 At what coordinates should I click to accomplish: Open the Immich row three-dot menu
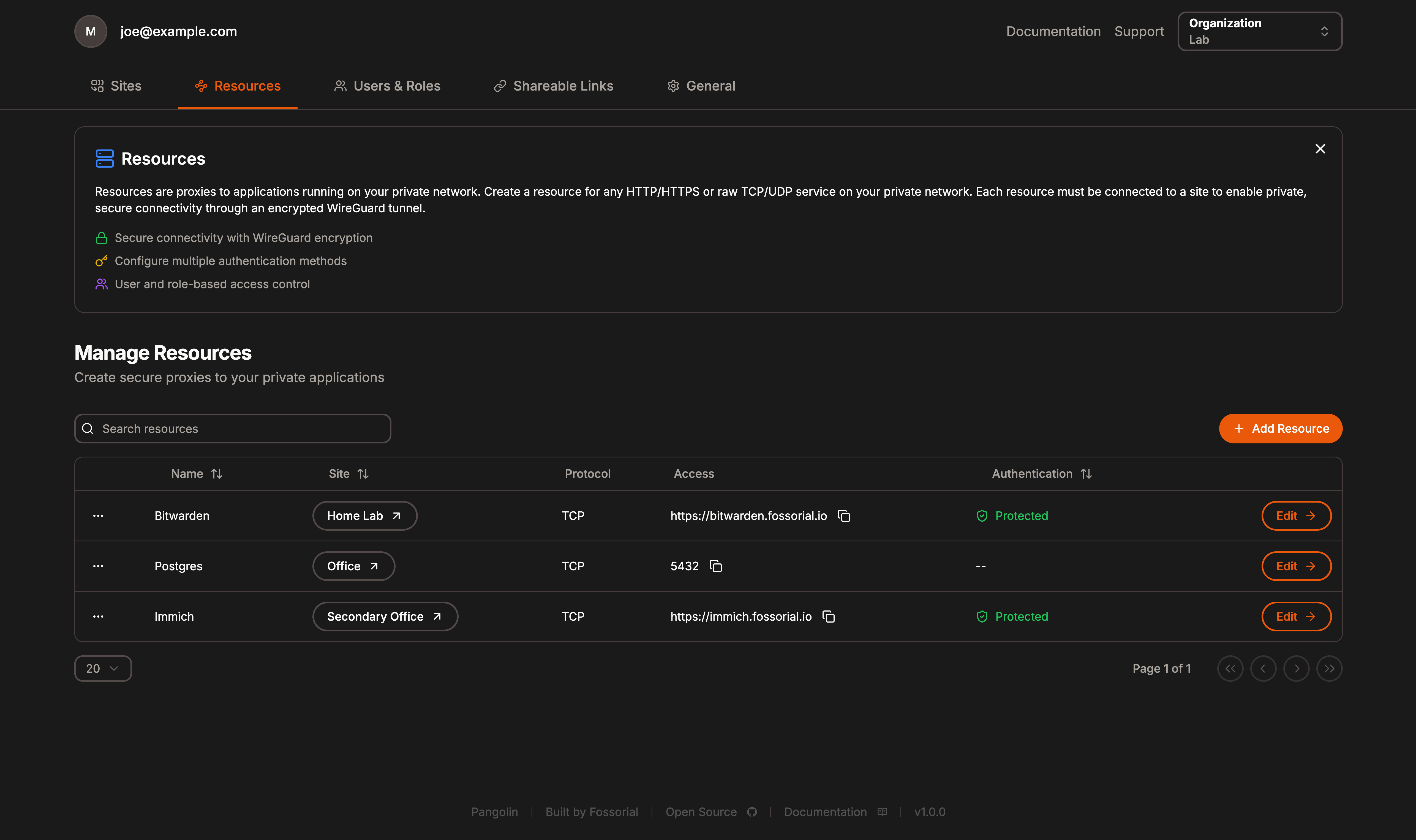click(x=98, y=617)
